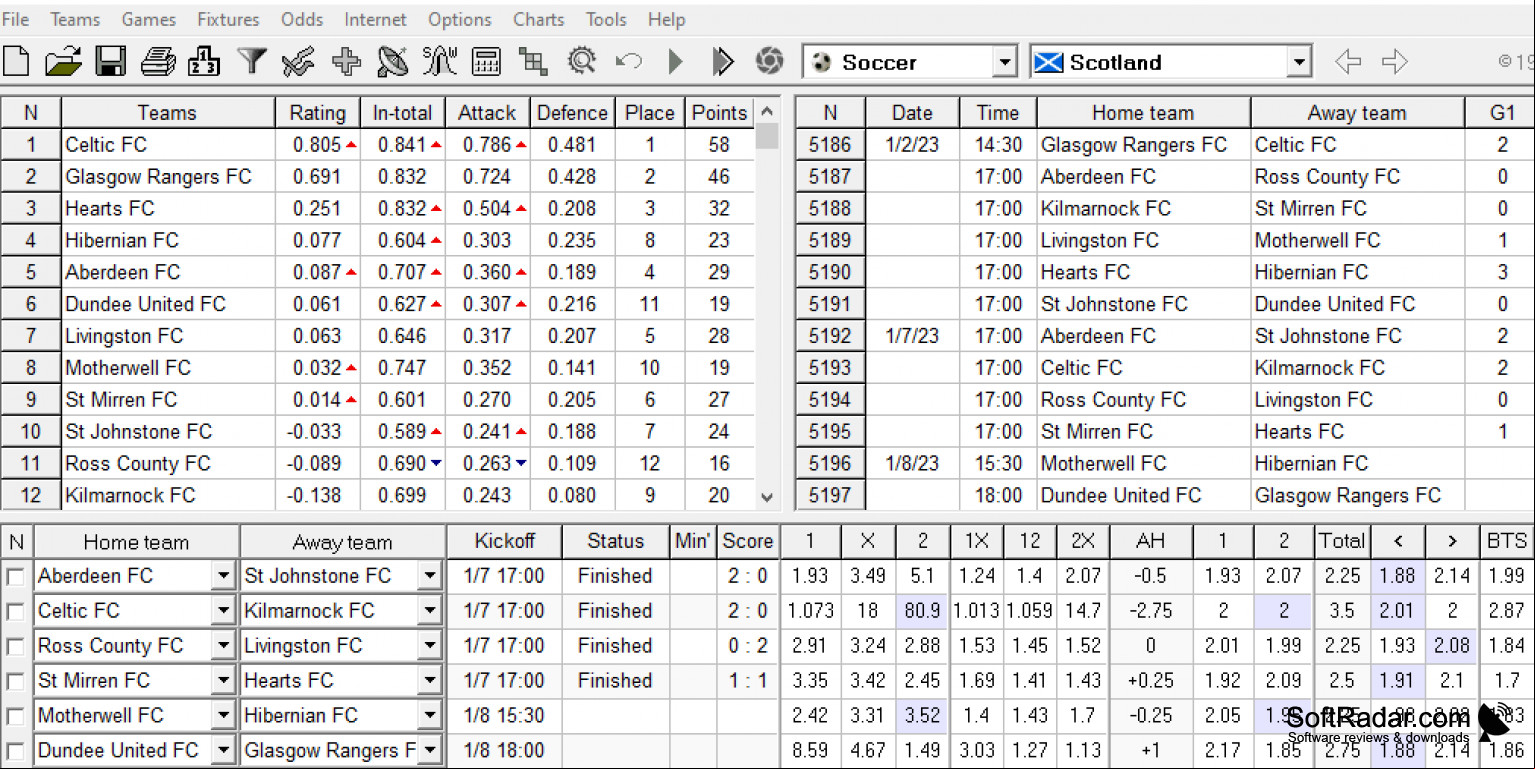Tick the checkbox for Motherwell FC match
The height and width of the screenshot is (769, 1535).
[16, 717]
